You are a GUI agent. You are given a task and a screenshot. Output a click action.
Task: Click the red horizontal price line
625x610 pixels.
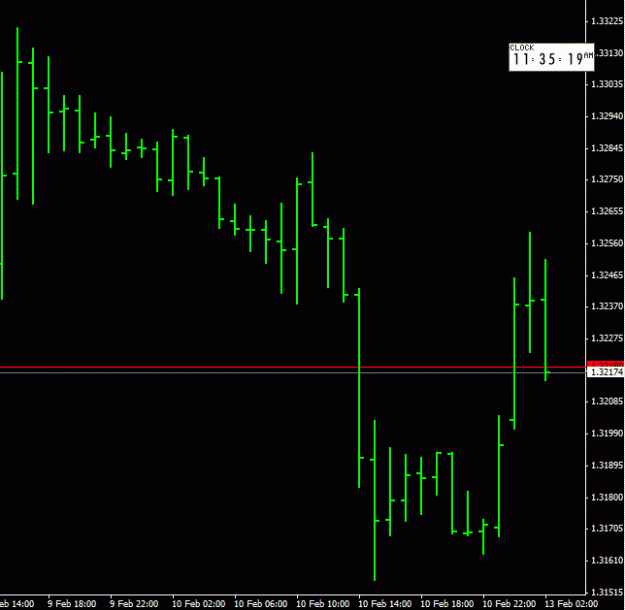(x=293, y=366)
